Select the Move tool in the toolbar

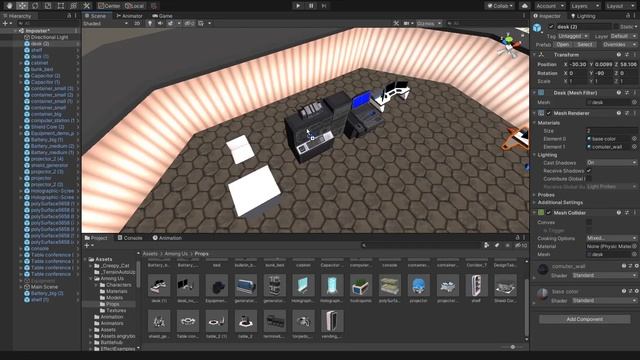(x=22, y=6)
